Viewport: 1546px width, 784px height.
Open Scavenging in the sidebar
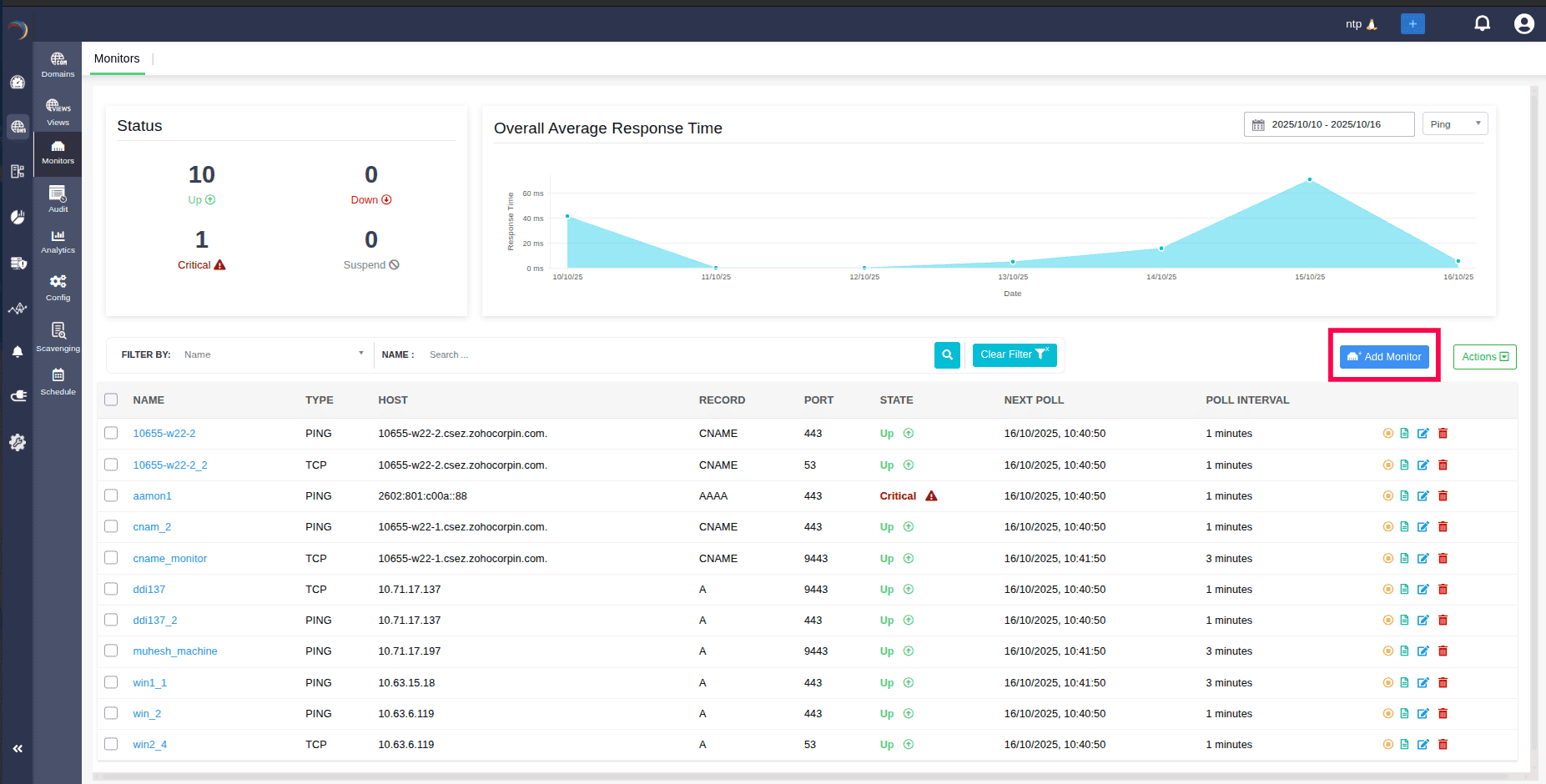[58, 337]
